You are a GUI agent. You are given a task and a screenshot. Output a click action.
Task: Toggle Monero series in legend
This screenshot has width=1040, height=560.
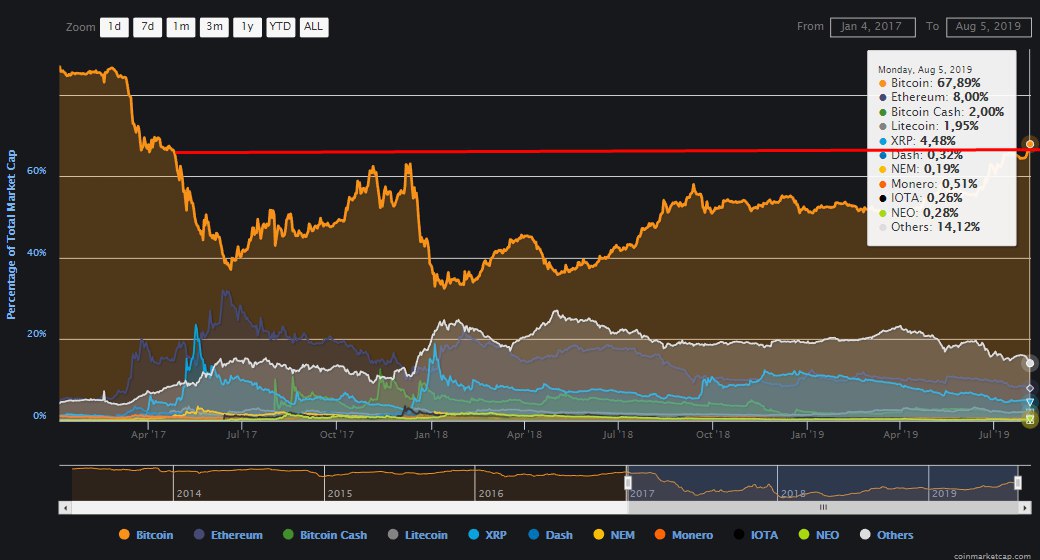(684, 535)
